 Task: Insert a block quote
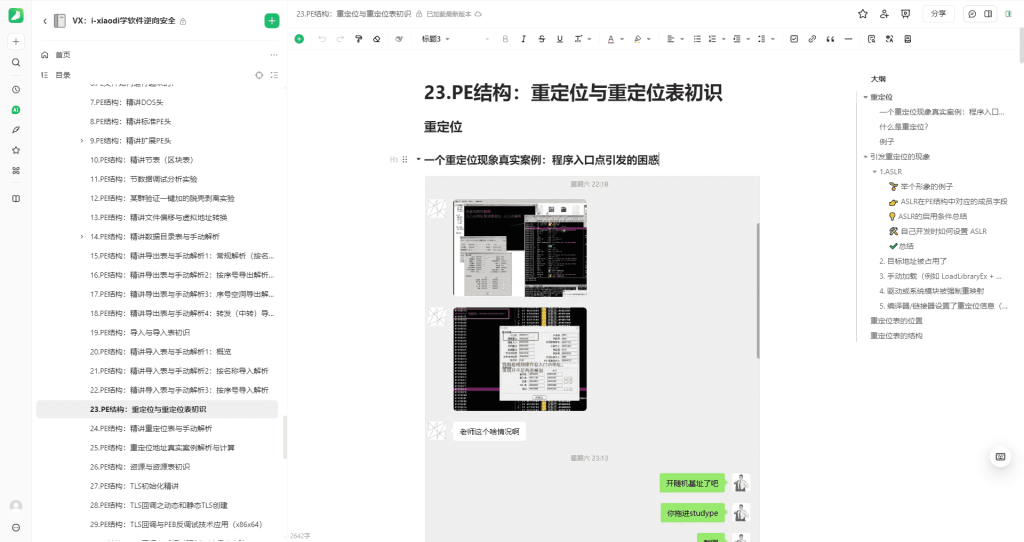tap(830, 39)
